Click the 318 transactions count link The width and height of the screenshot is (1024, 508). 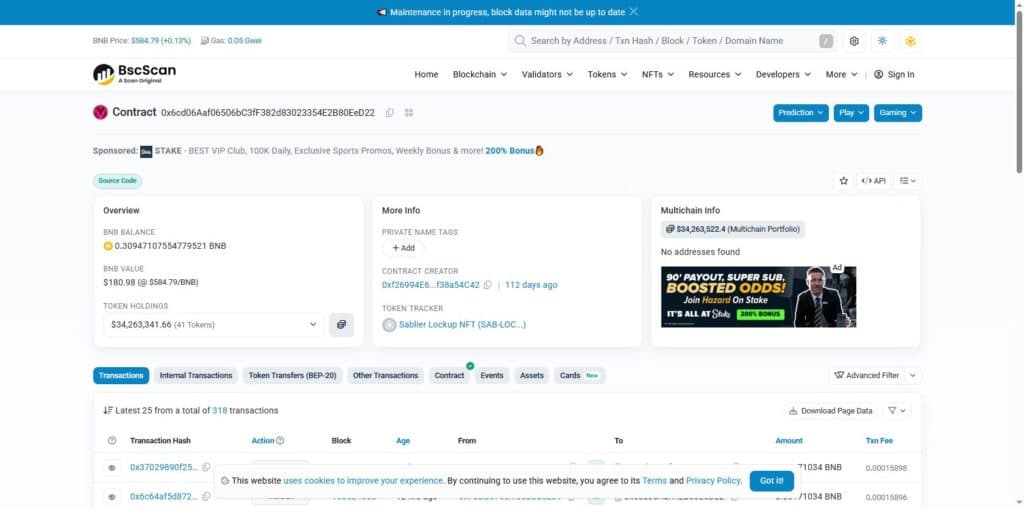click(x=219, y=411)
